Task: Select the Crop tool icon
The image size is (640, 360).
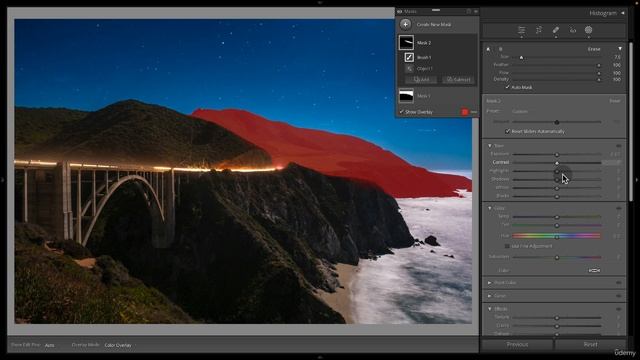Action: tap(539, 30)
